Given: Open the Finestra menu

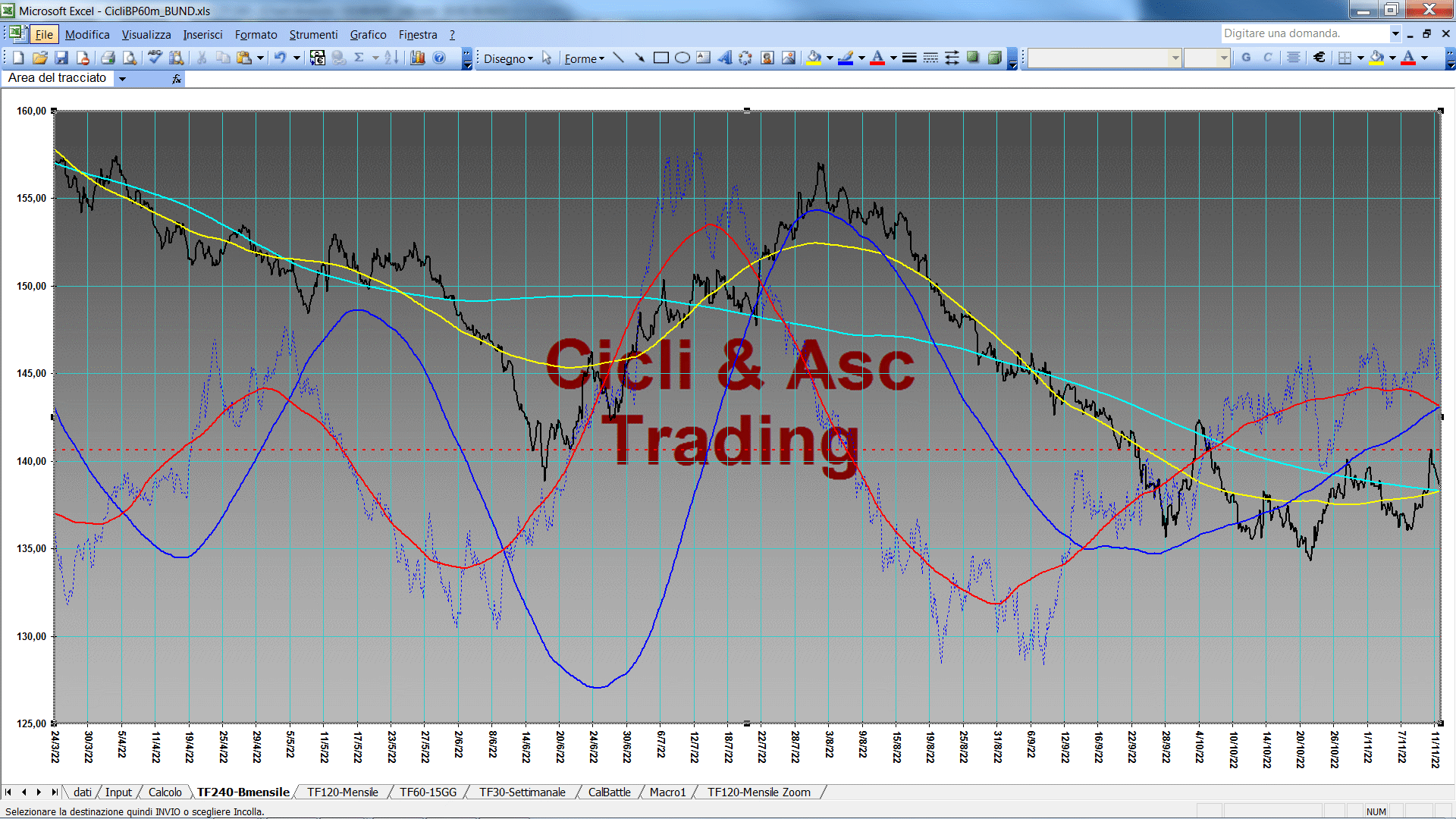Looking at the screenshot, I should [x=418, y=35].
